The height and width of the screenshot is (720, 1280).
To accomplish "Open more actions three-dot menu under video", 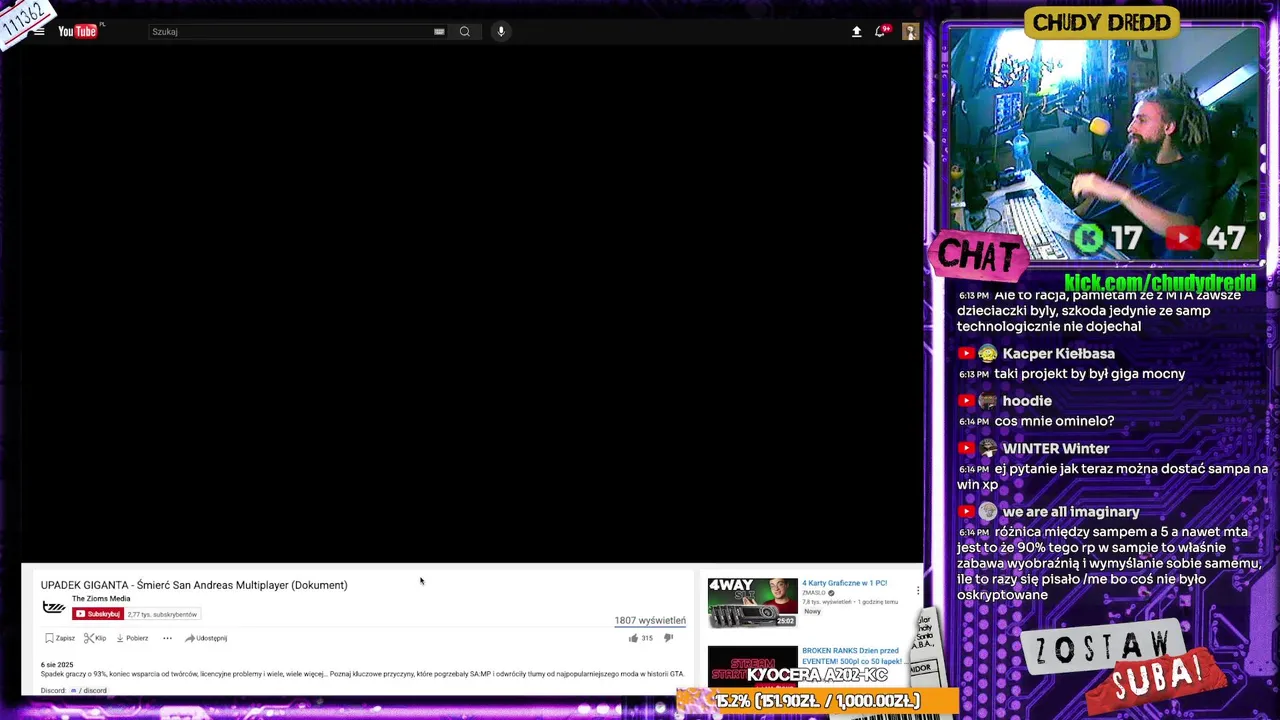I will pos(167,638).
